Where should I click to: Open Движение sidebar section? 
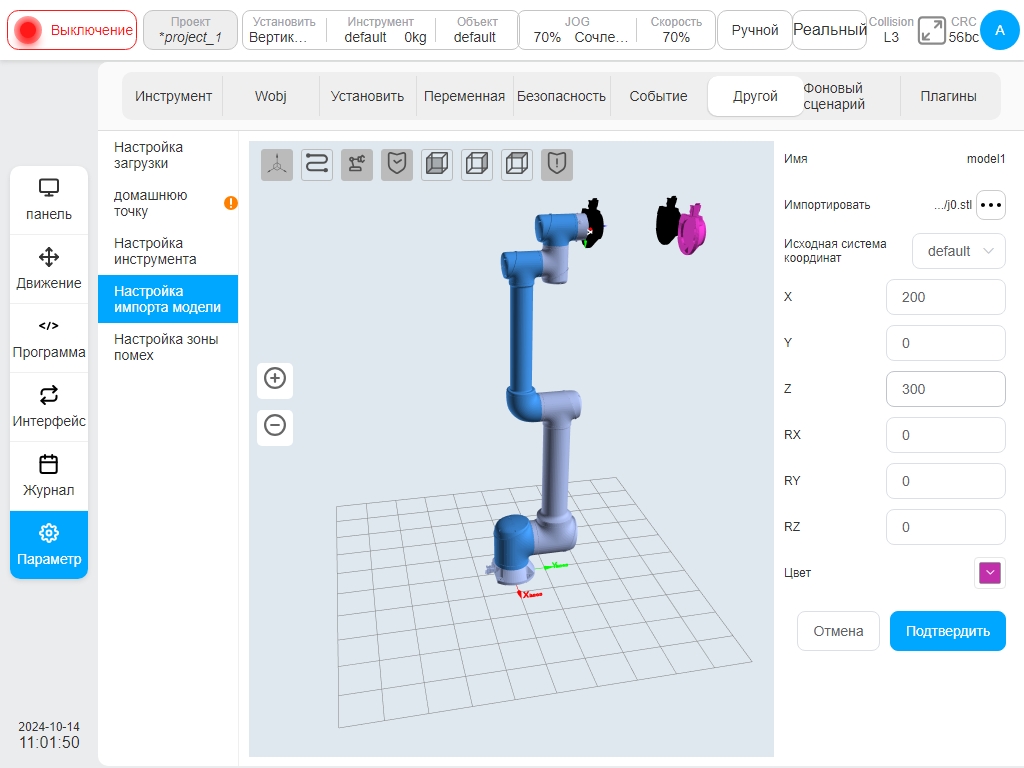tap(49, 269)
